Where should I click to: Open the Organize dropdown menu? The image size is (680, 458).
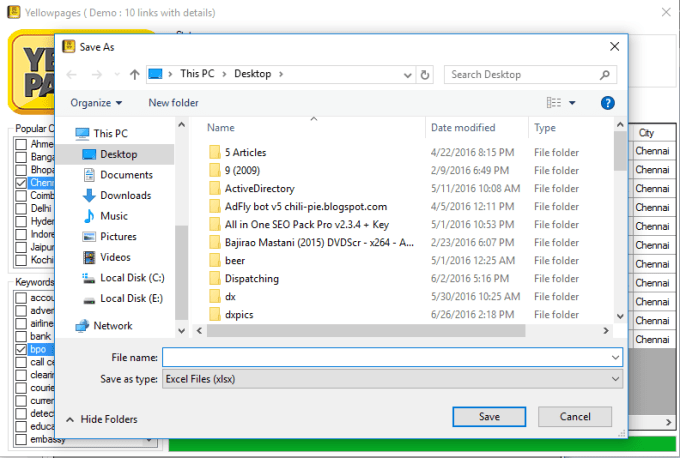(x=96, y=103)
